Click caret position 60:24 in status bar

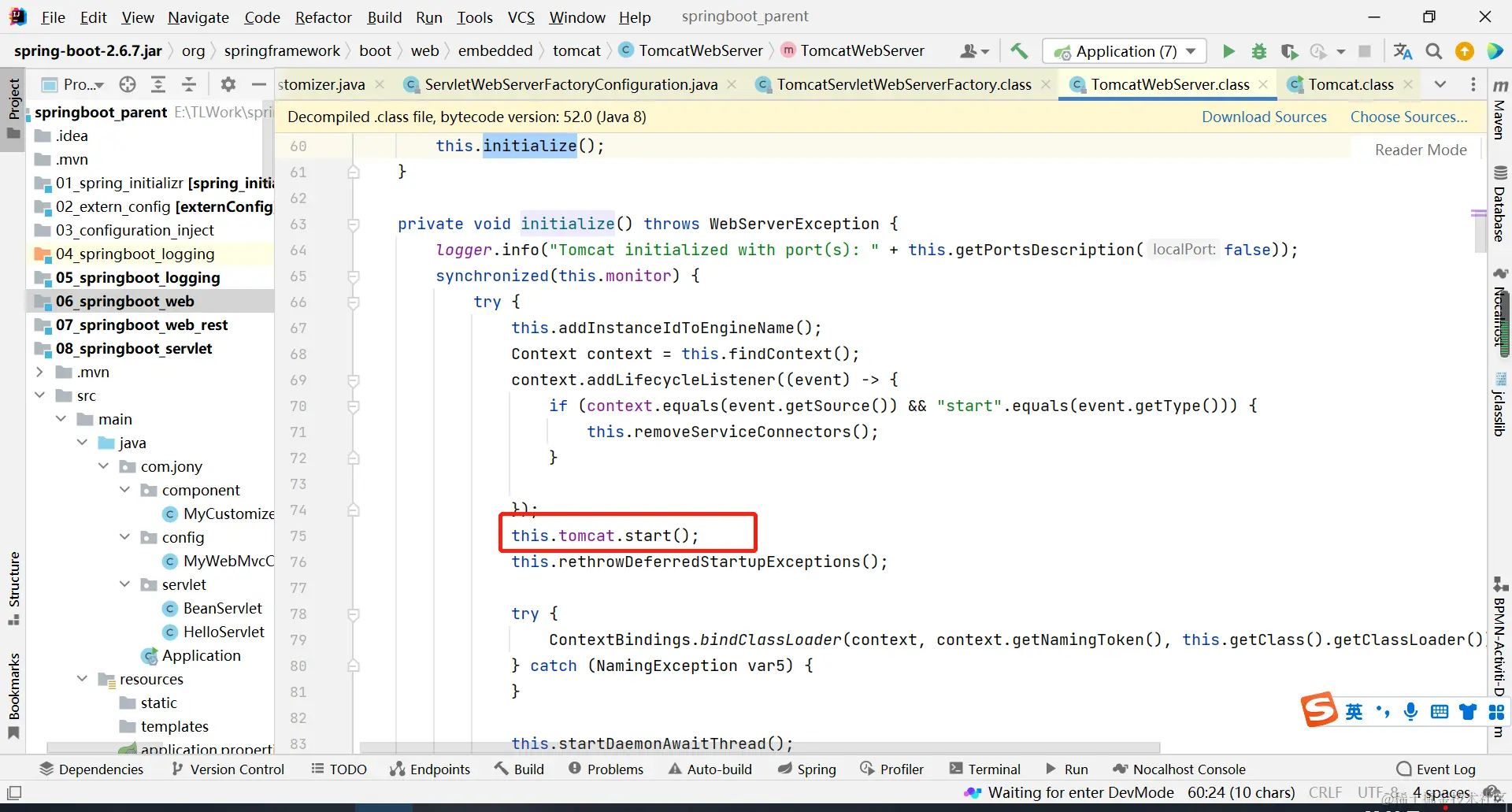click(x=1241, y=792)
